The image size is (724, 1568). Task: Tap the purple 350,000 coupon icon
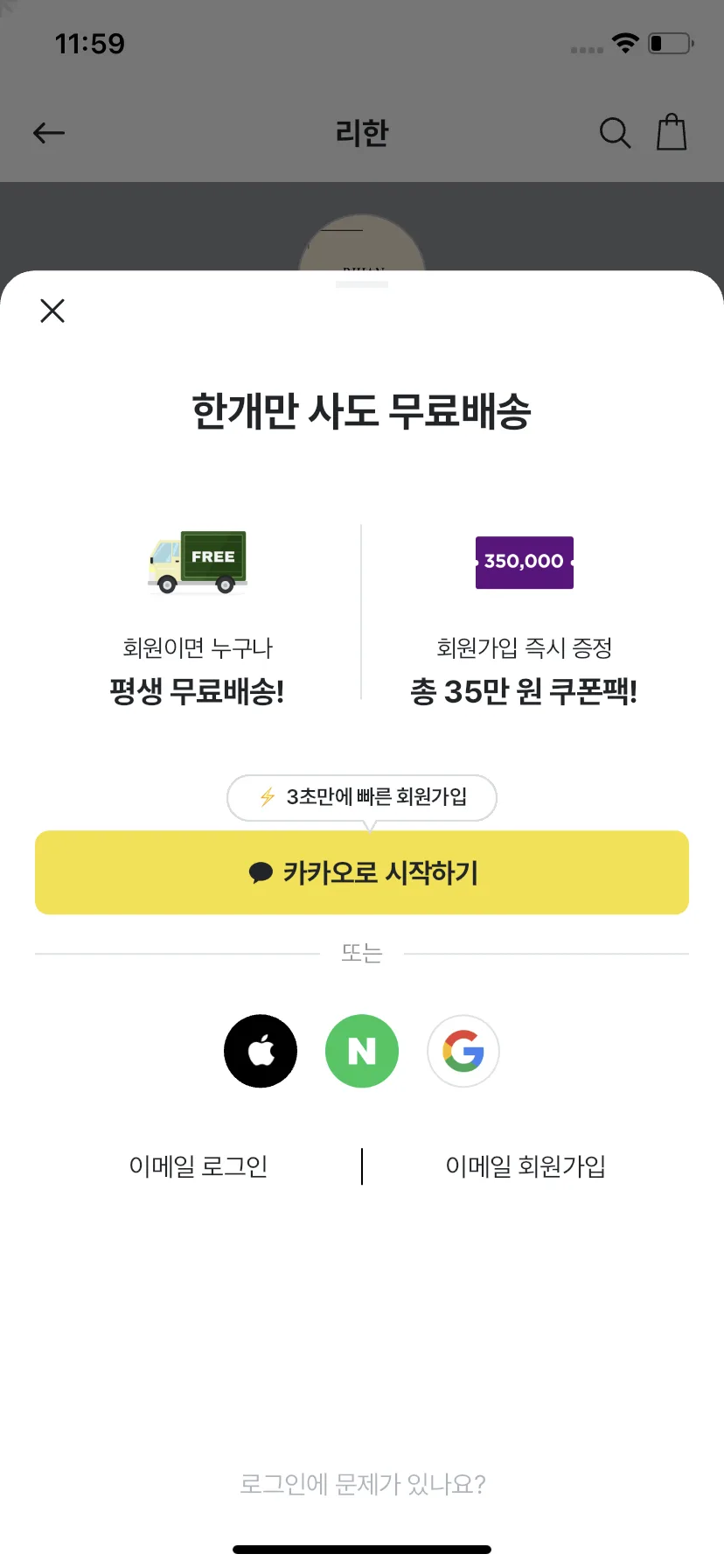(525, 562)
